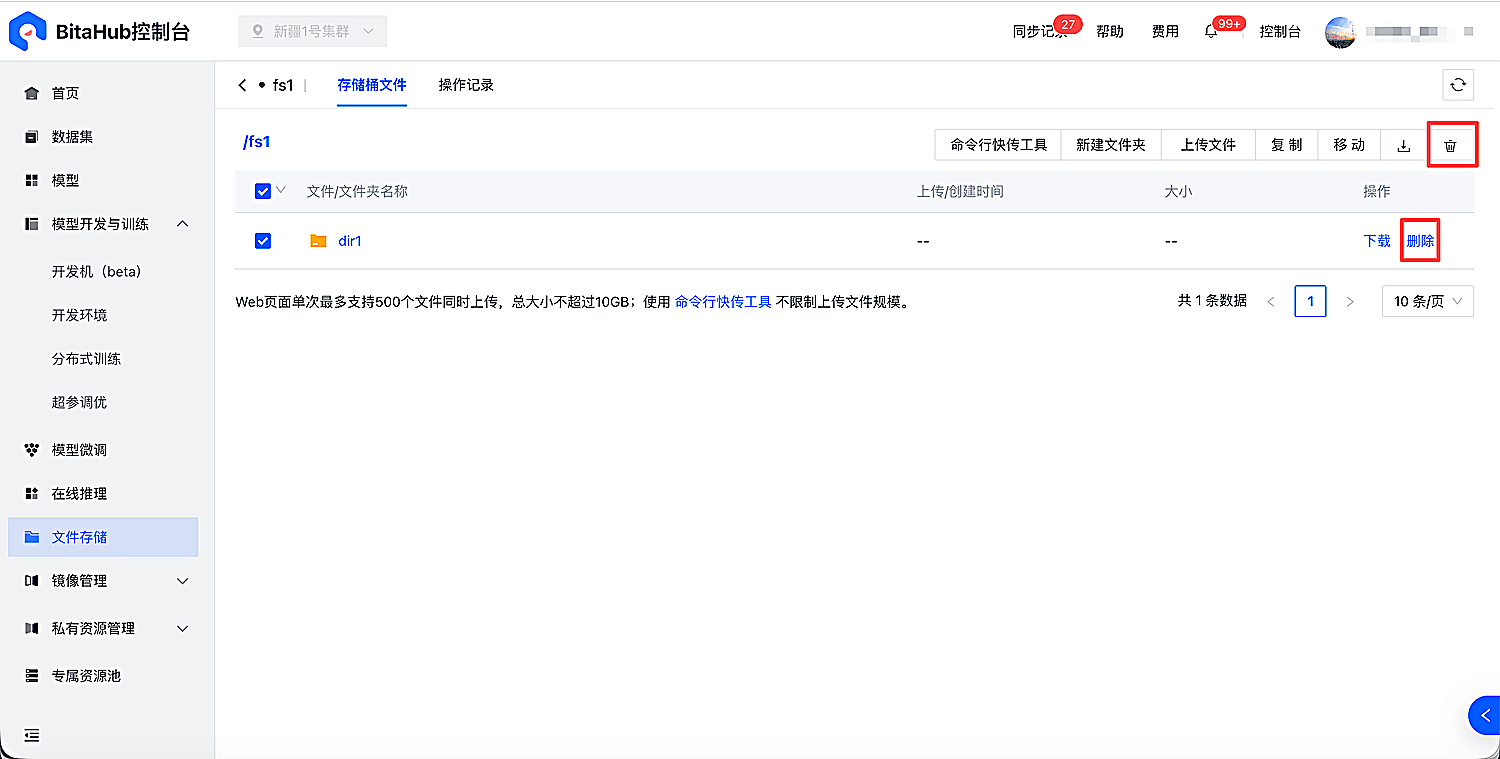Click the dir1 folder icon
The height and width of the screenshot is (759, 1500).
pos(318,241)
